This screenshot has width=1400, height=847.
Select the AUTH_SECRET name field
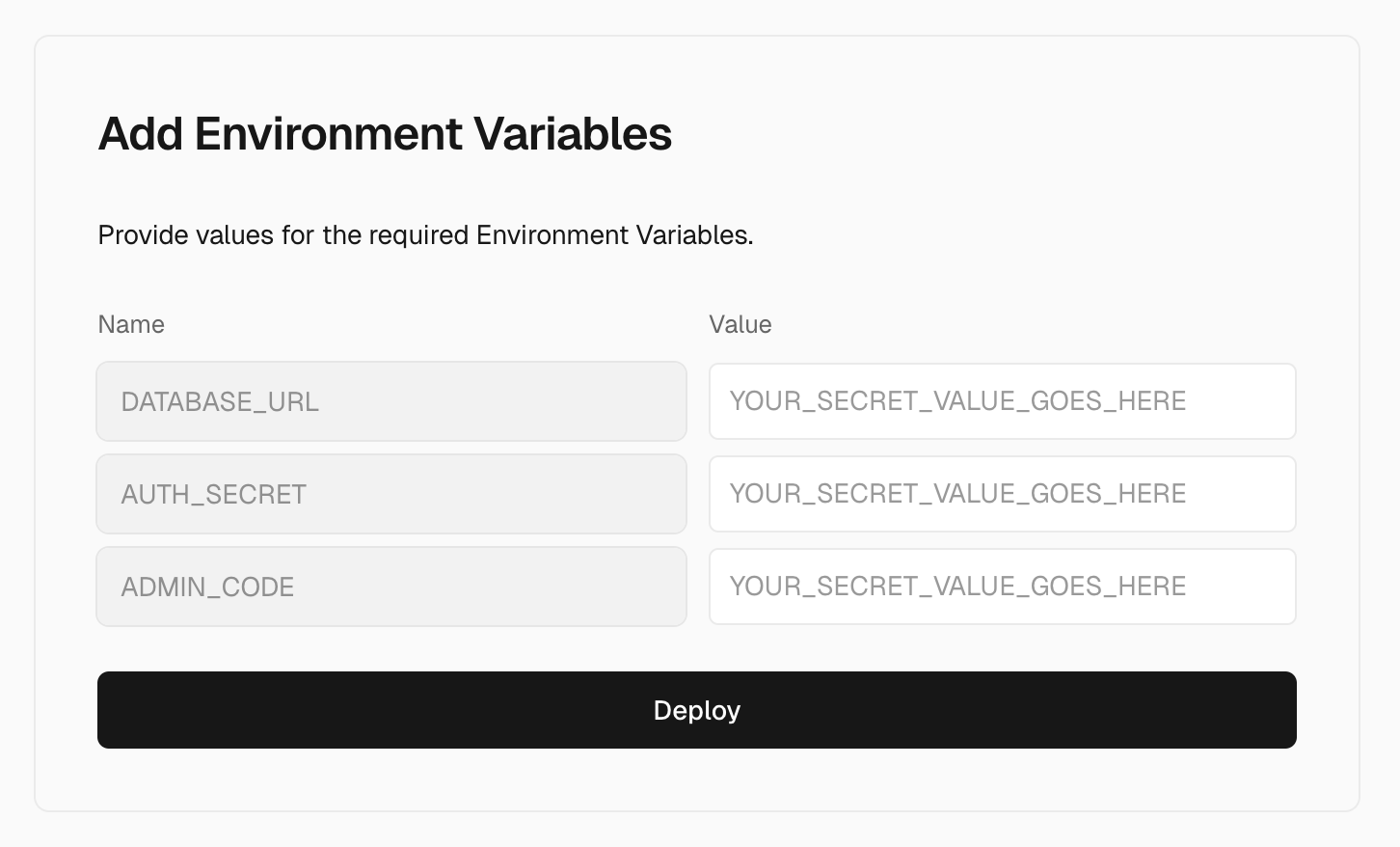390,494
